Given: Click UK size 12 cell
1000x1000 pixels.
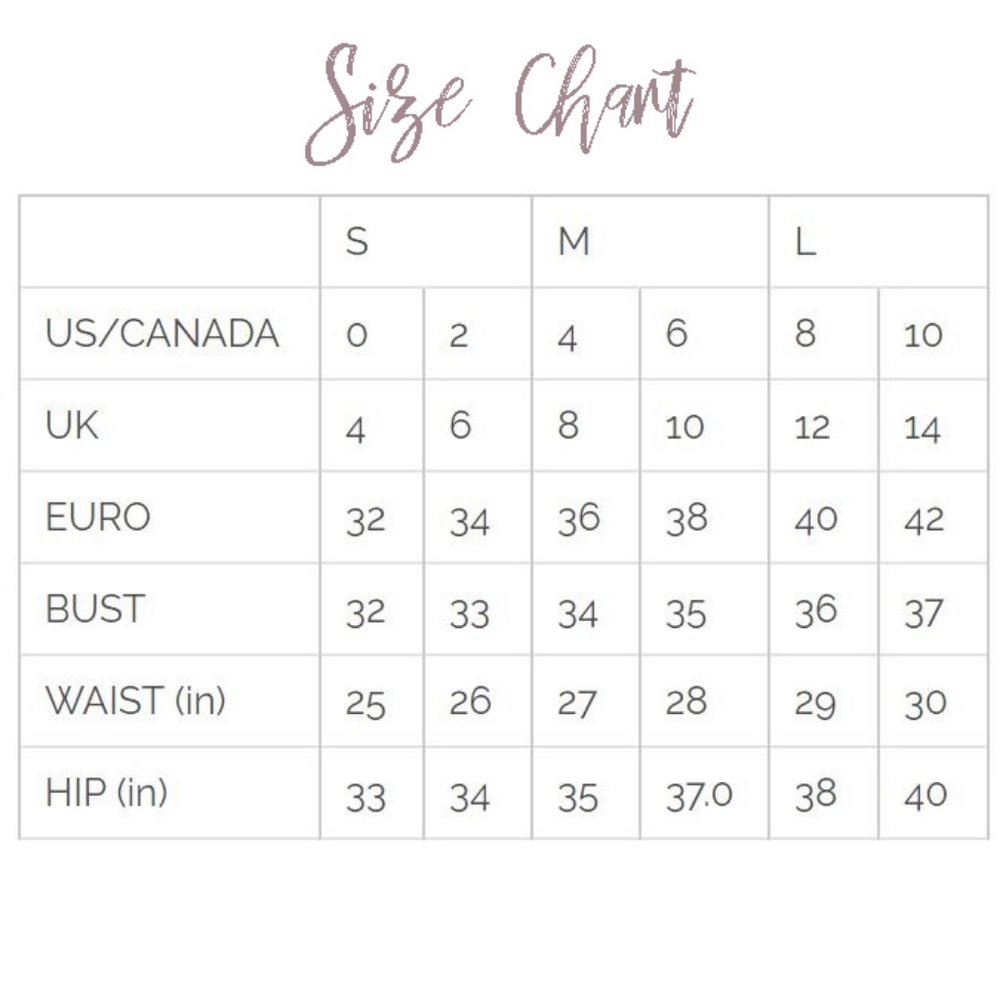Looking at the screenshot, I should tap(812, 428).
